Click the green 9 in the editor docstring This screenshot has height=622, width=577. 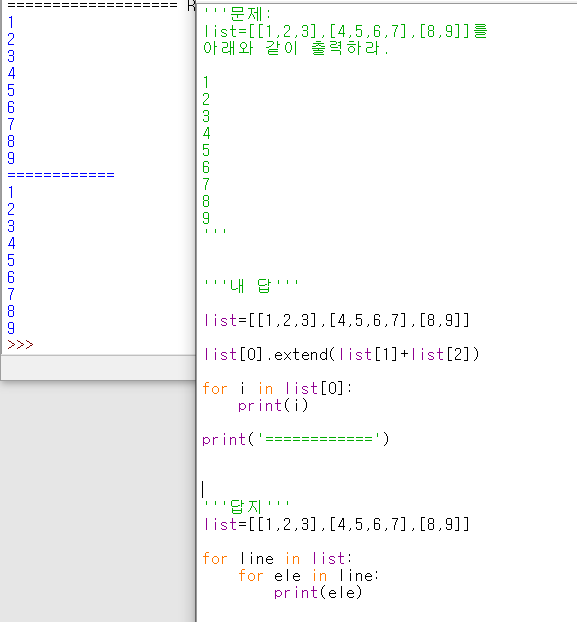(206, 218)
